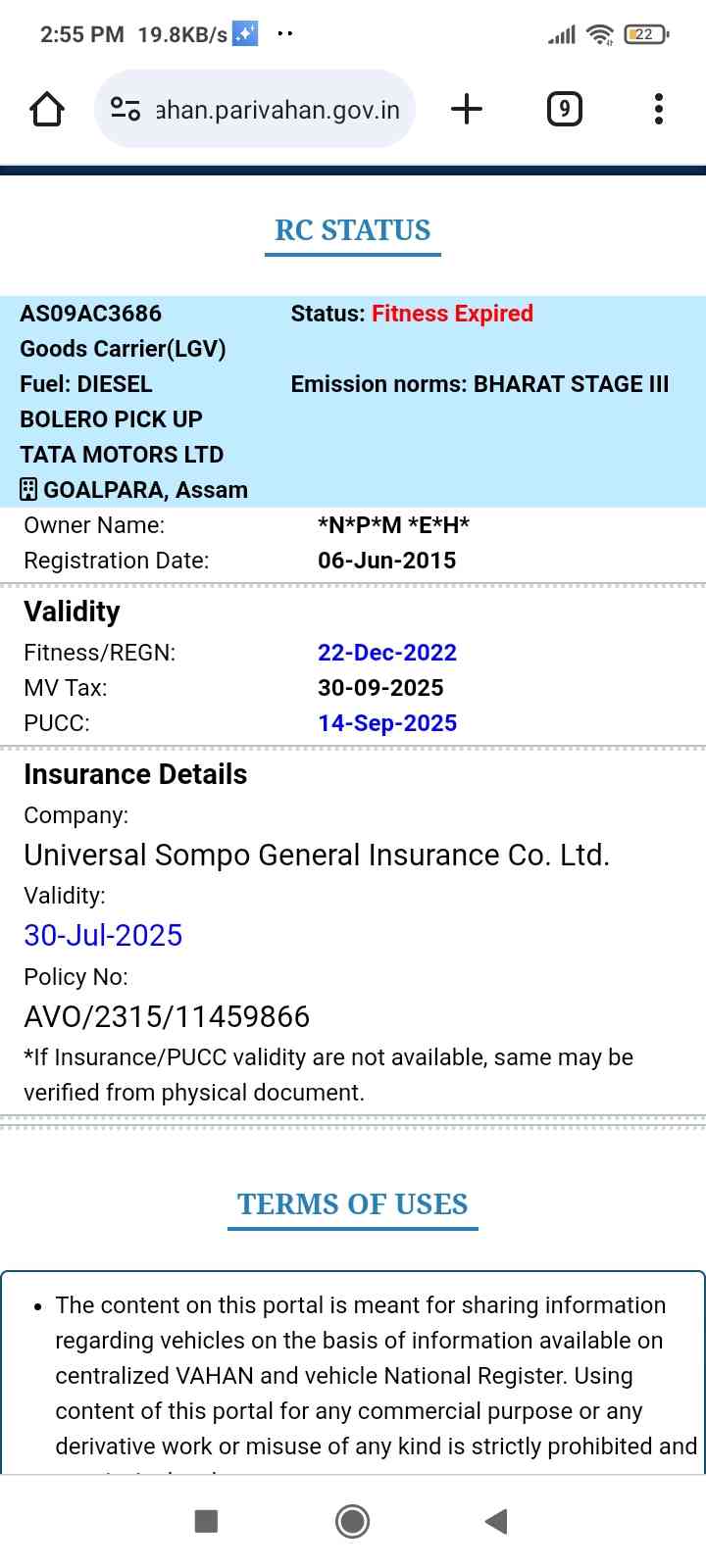
Task: Tap the battery indicator in status bar
Action: point(645,34)
